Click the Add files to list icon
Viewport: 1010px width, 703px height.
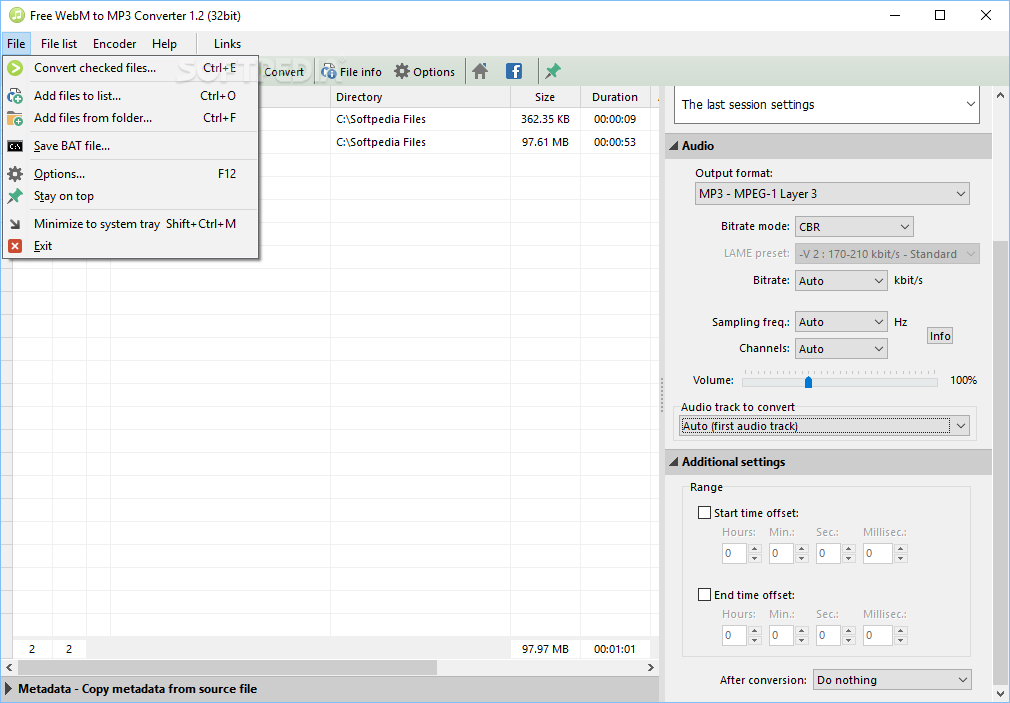pos(15,96)
